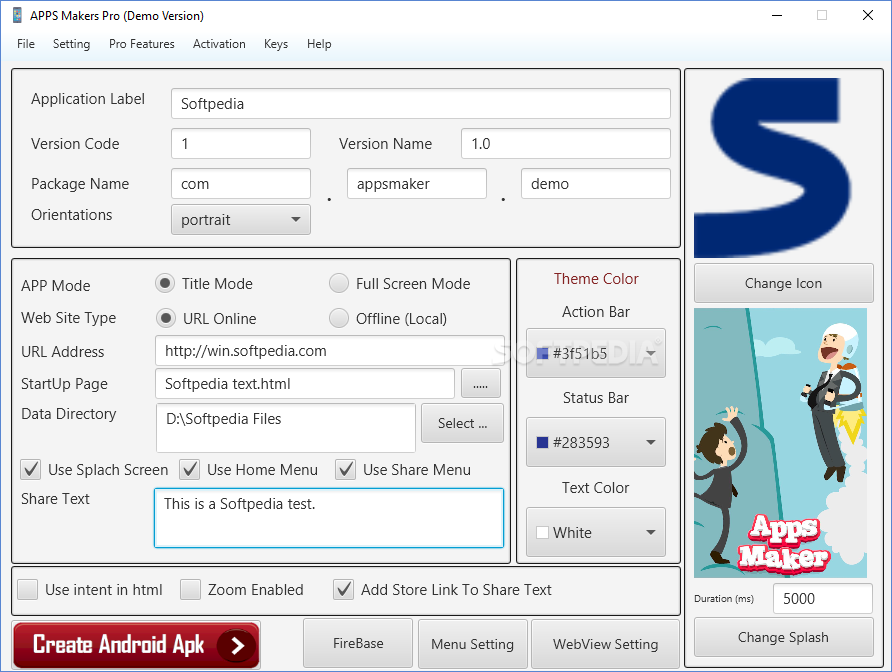Click package name field containing com

(x=241, y=184)
